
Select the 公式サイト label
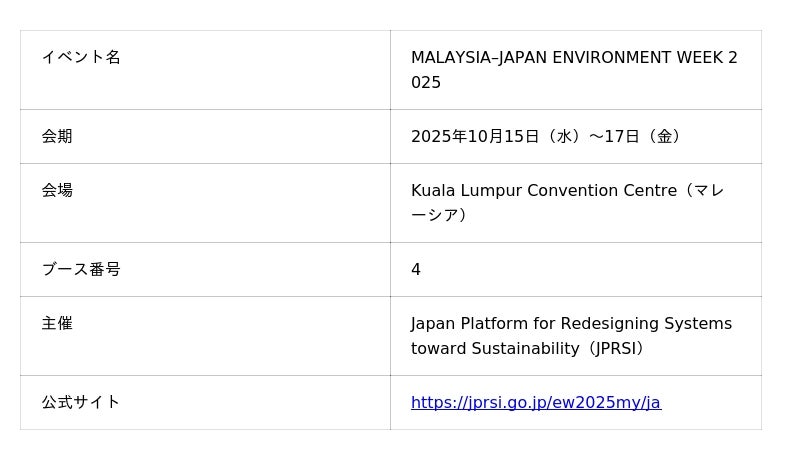pyautogui.click(x=81, y=403)
